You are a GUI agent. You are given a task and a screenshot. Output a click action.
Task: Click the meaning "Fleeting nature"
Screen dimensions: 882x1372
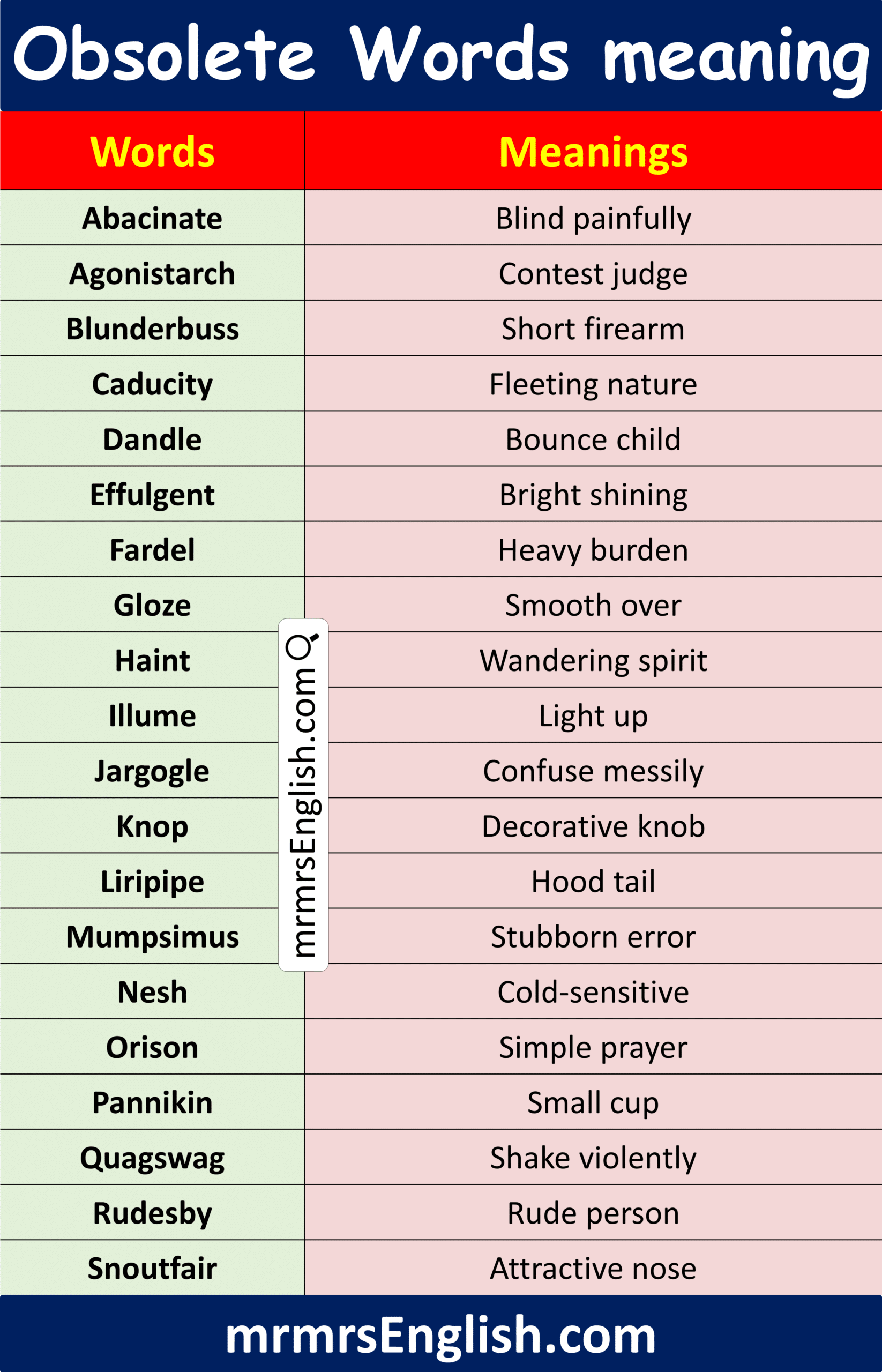click(593, 384)
